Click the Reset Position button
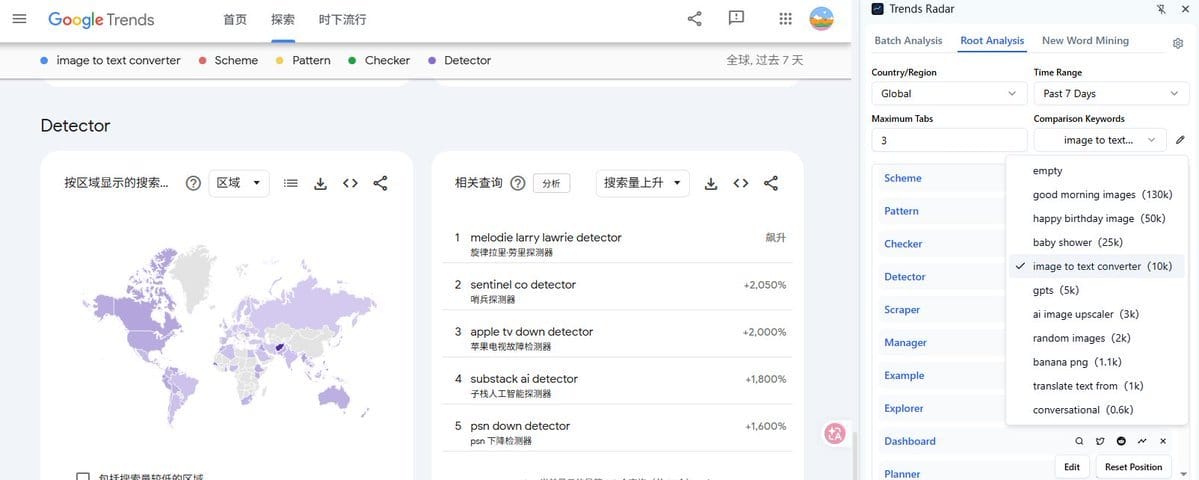The image size is (1199, 480). click(x=1133, y=466)
